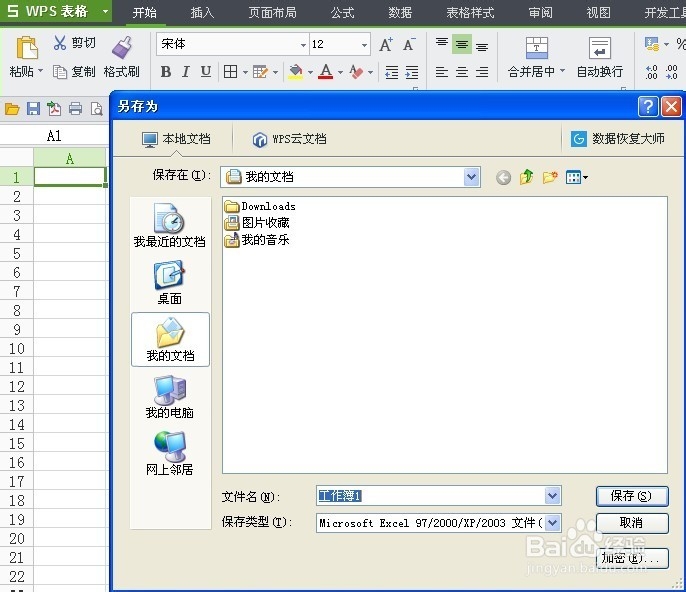The width and height of the screenshot is (686, 592).
Task: Switch to WPS Cloud Documents tab
Action: [x=289, y=139]
